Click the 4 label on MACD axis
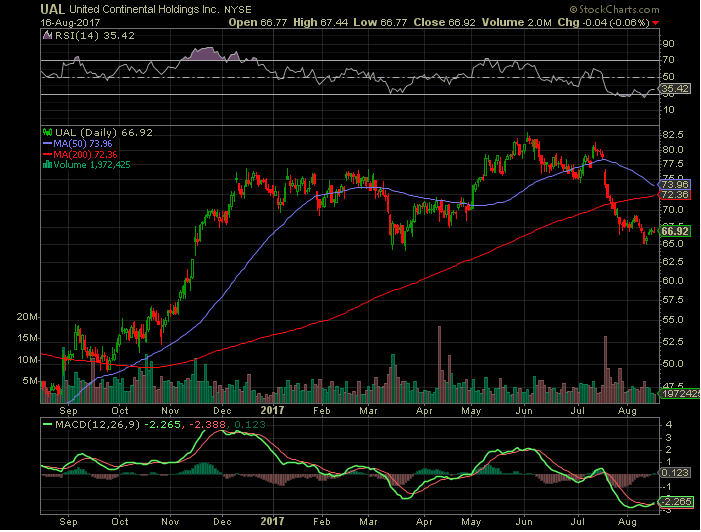This screenshot has height=532, width=701. coord(669,425)
